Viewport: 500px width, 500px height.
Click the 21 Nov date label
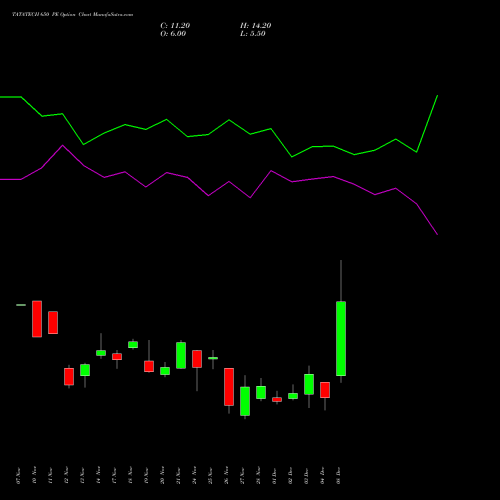[x=179, y=476]
